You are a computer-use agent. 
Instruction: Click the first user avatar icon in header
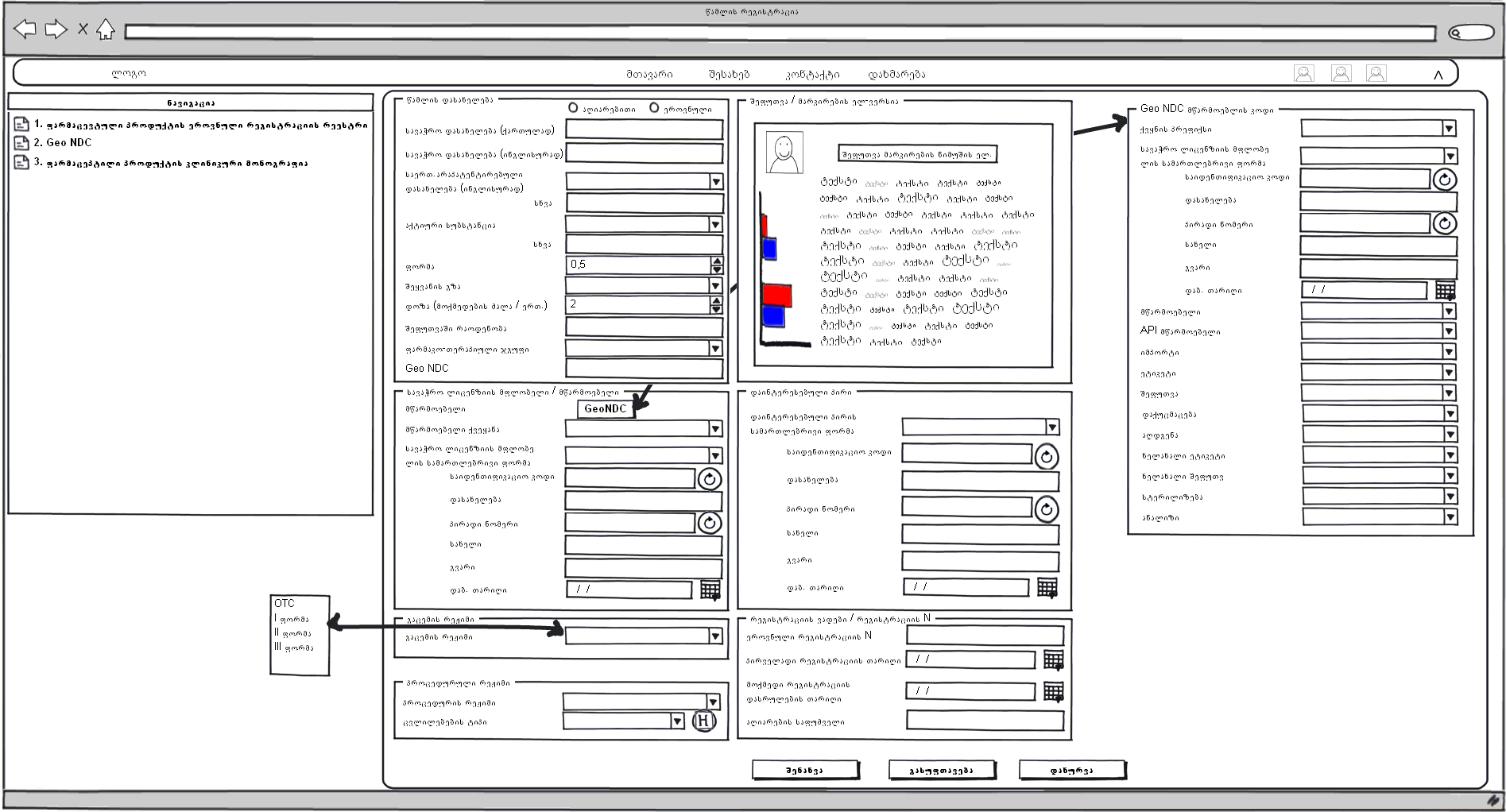point(1303,74)
